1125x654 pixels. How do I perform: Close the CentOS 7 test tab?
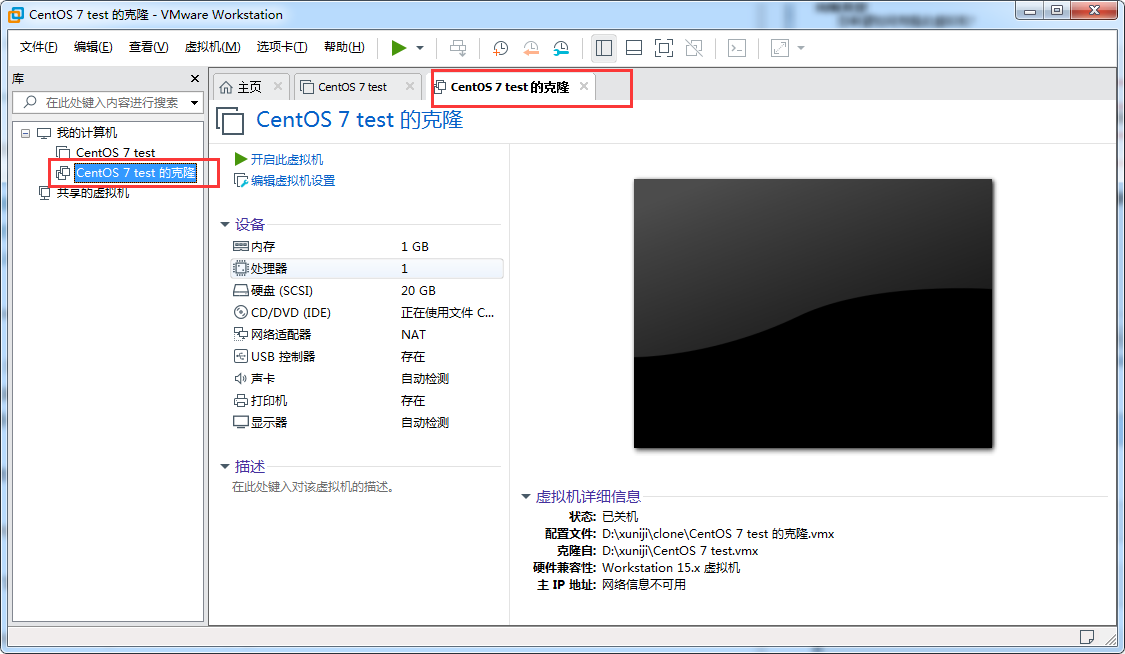410,87
